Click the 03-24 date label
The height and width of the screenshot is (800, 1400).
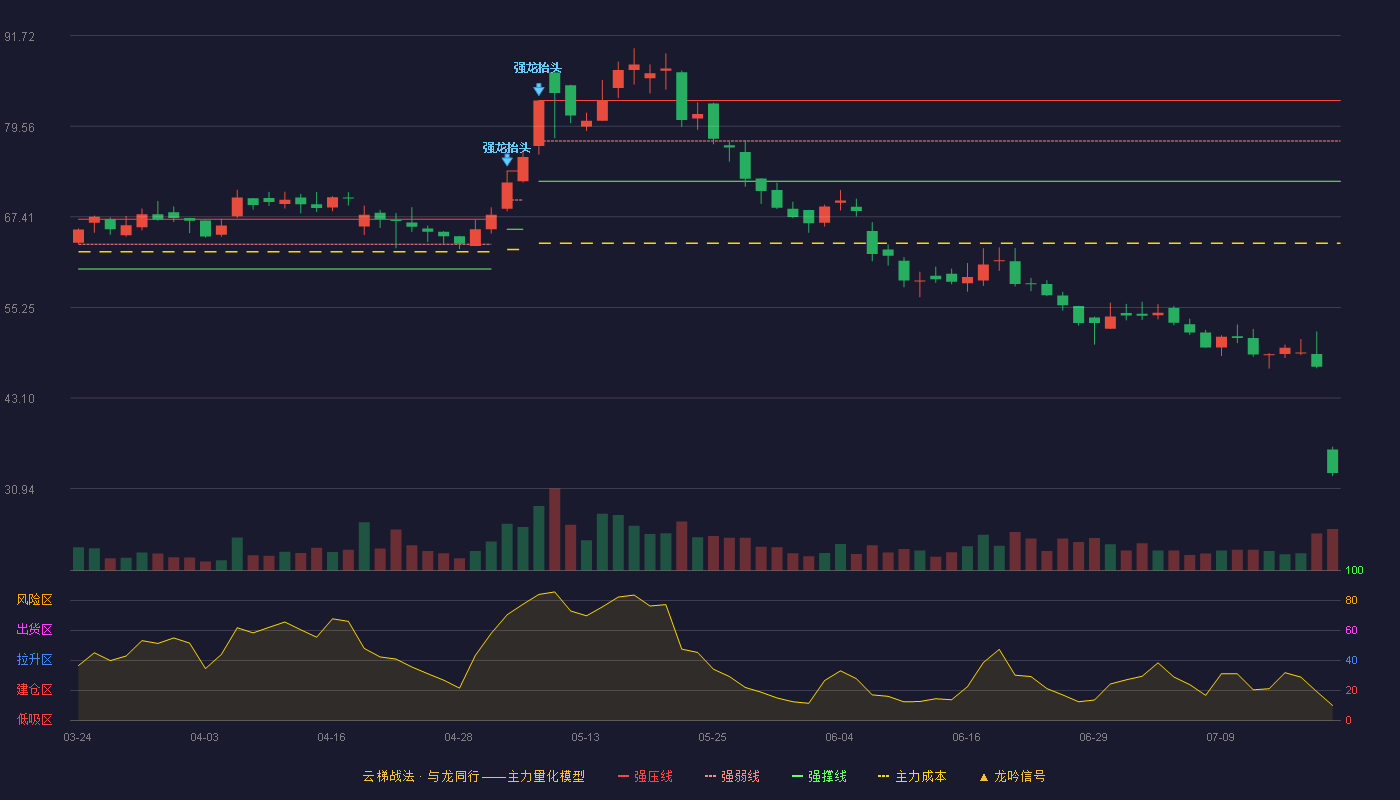pyautogui.click(x=77, y=737)
